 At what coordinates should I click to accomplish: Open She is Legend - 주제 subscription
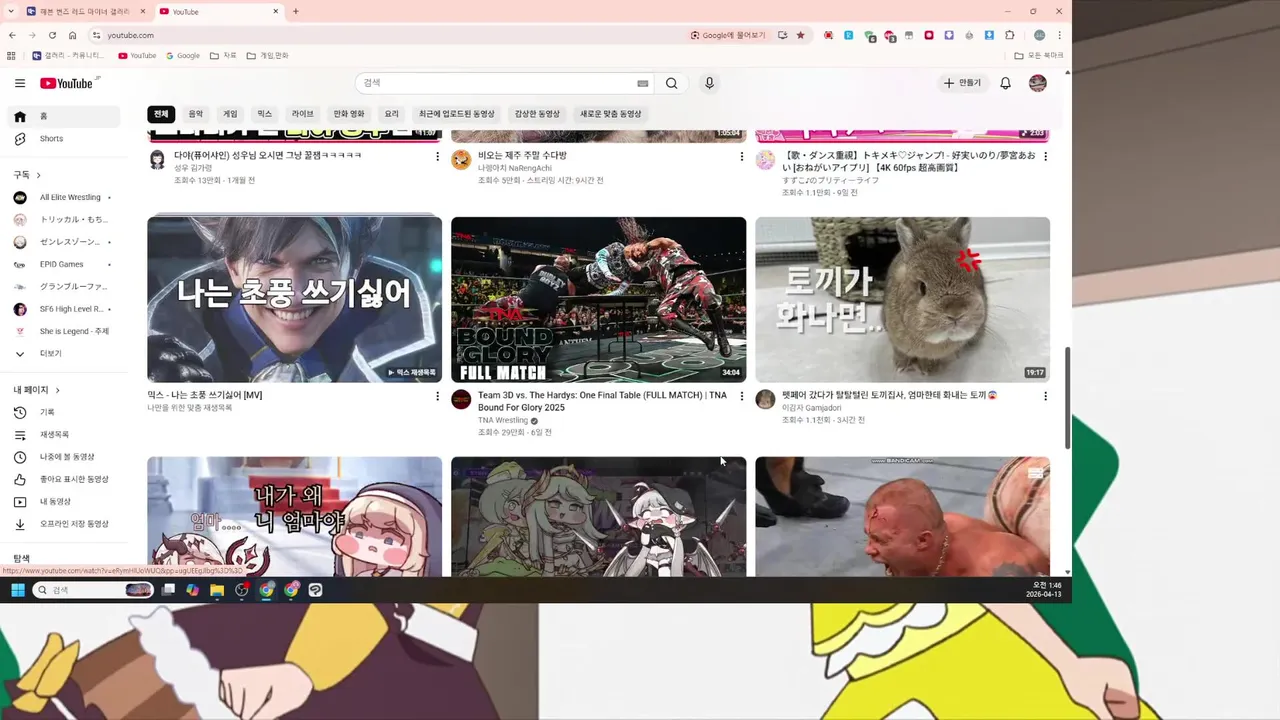64,331
